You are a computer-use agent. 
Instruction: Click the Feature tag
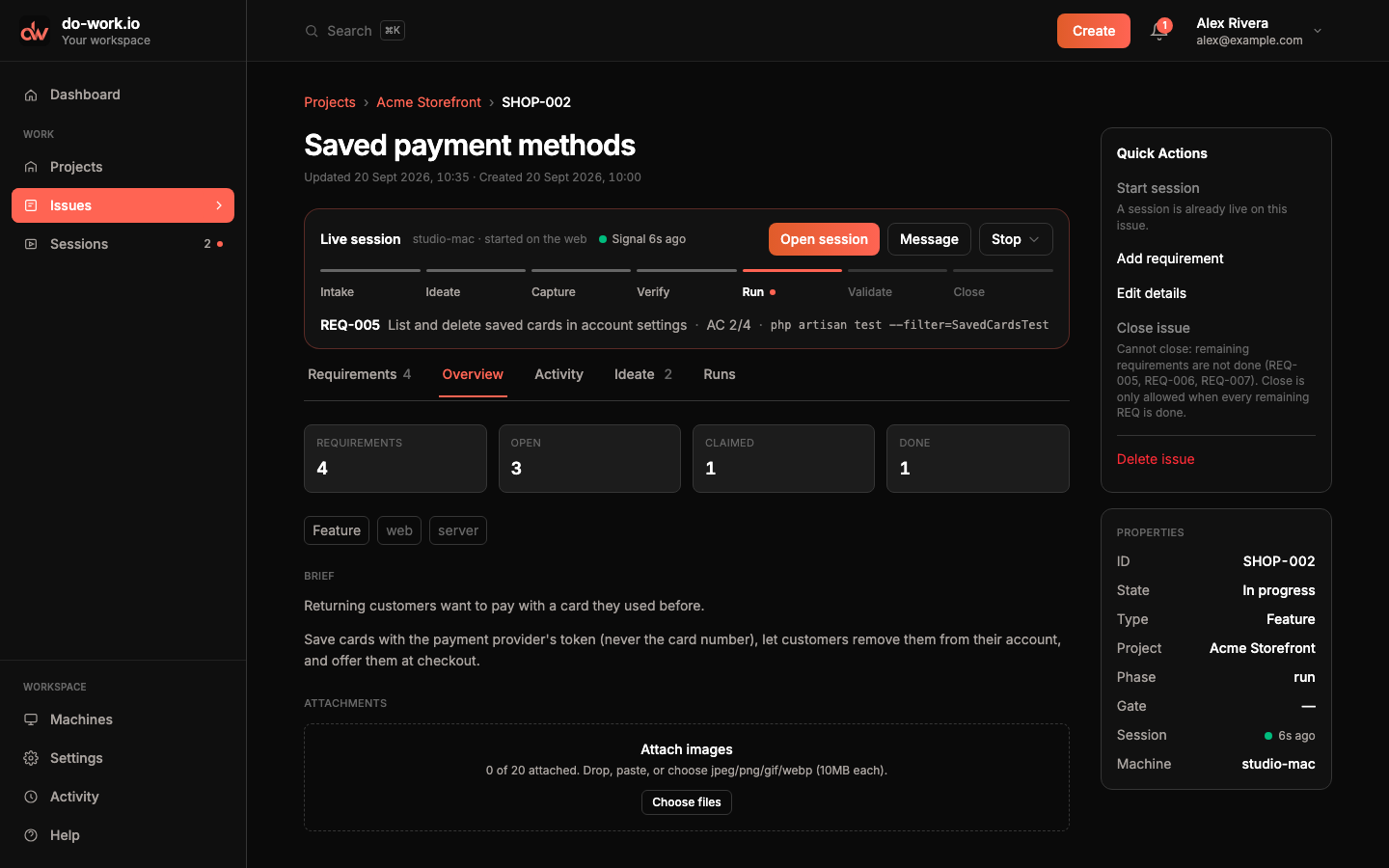point(337,530)
